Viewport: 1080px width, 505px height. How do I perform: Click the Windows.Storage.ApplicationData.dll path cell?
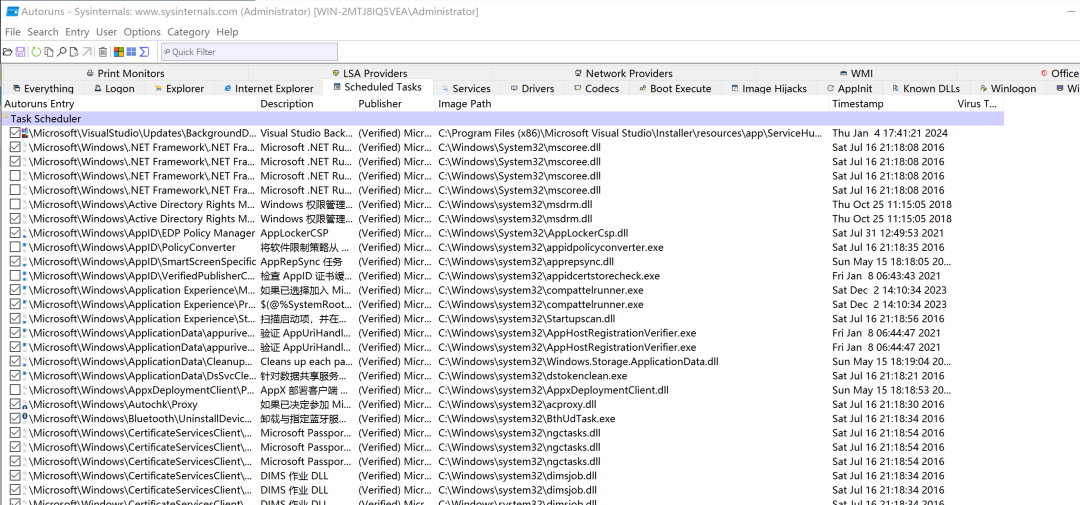(x=579, y=361)
